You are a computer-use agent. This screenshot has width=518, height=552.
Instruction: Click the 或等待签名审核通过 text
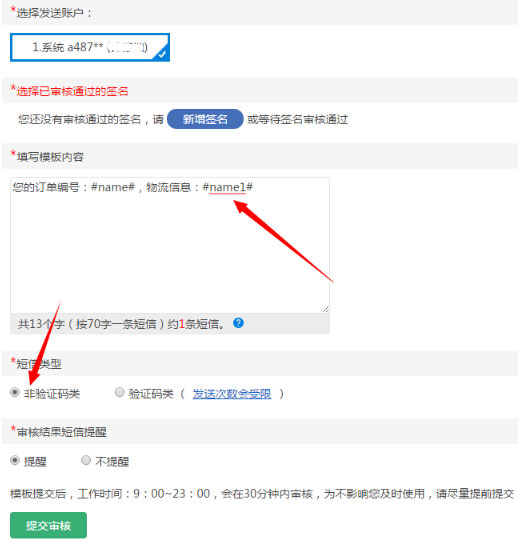coord(298,119)
